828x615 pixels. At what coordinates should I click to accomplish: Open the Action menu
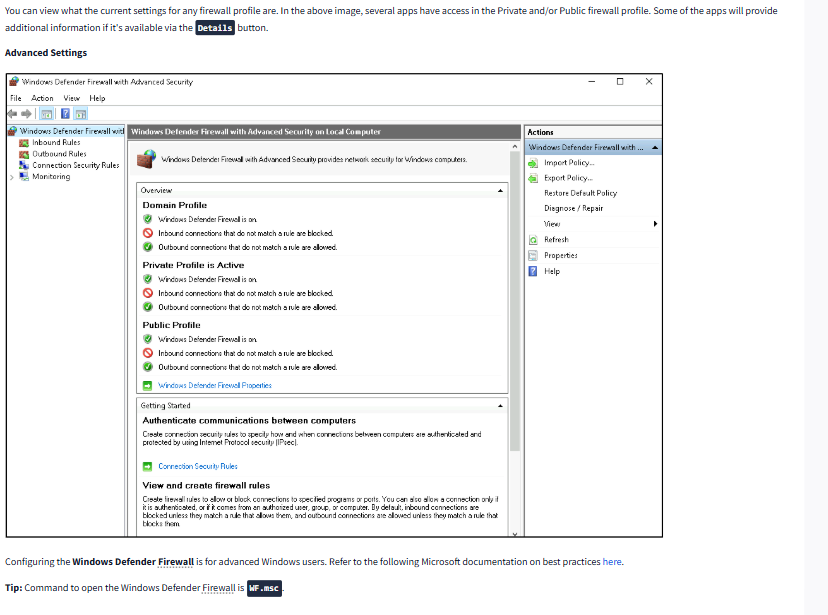tap(42, 98)
